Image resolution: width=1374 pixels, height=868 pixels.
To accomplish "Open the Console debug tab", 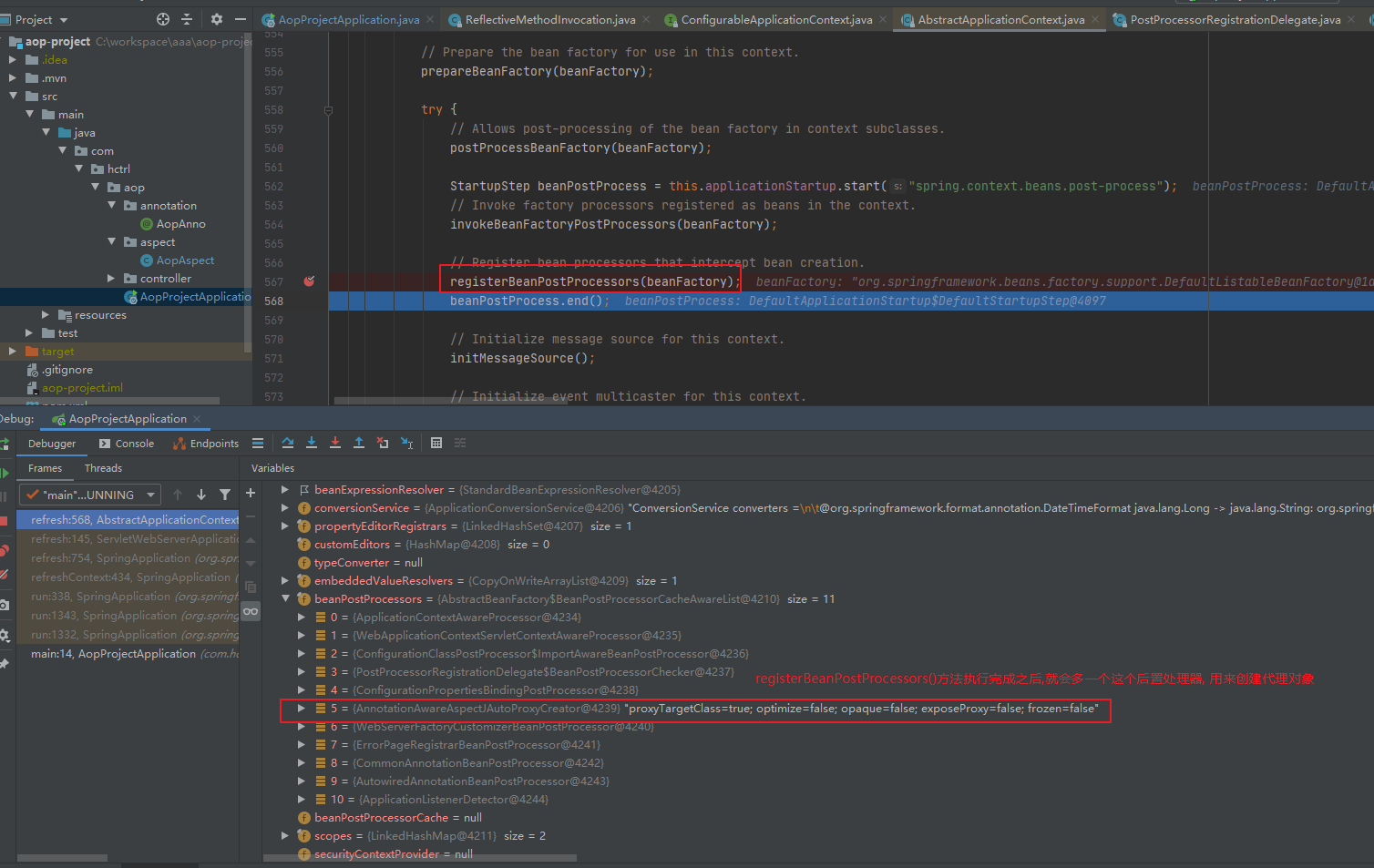I will 127,444.
